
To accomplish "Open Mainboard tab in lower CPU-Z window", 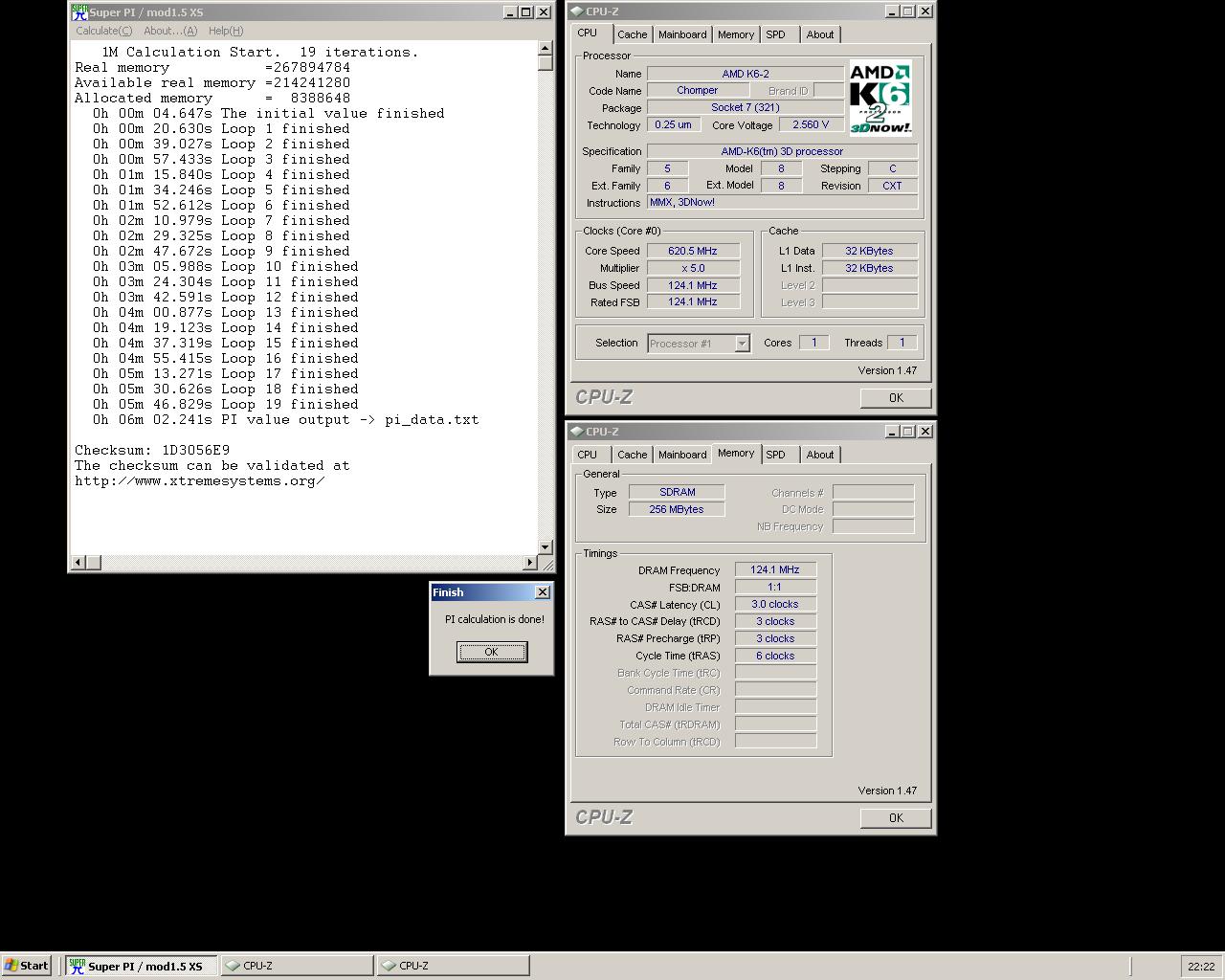I will (682, 455).
